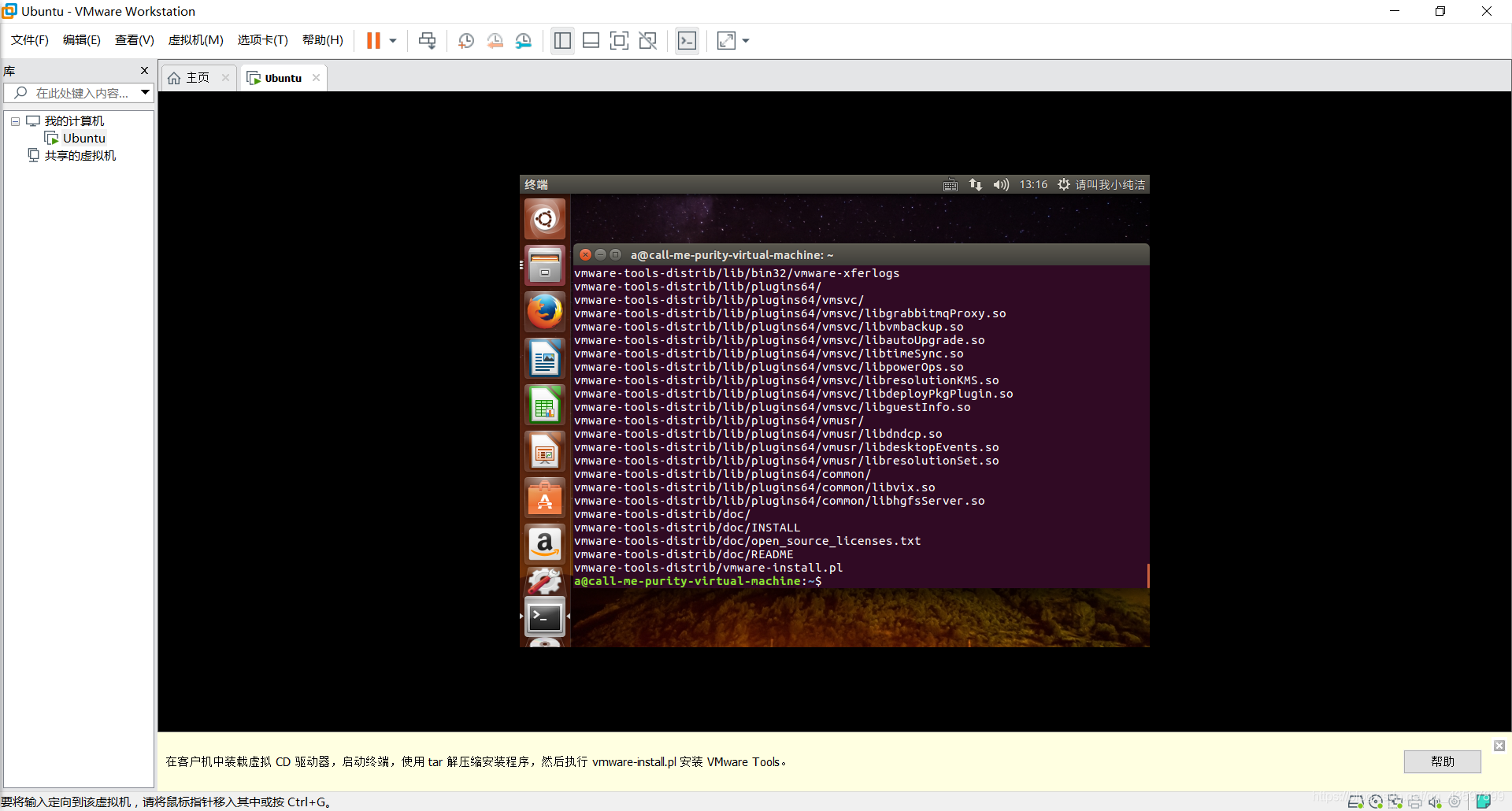Open the Files manager in Ubuntu launcher
1512x811 pixels.
coord(545,265)
